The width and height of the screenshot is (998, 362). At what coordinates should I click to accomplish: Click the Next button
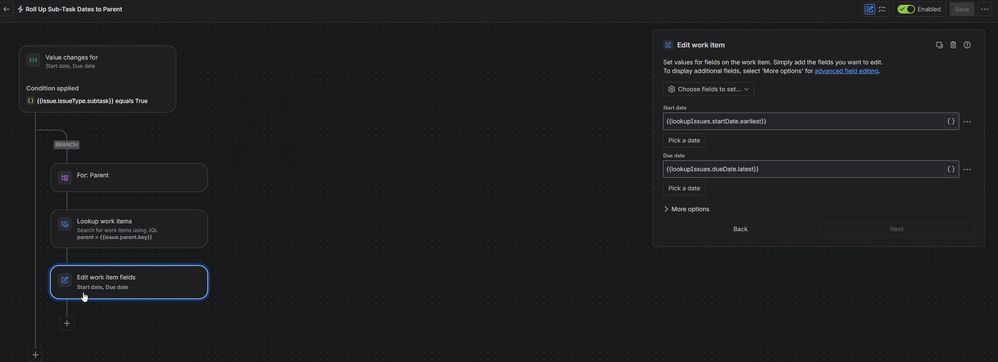pyautogui.click(x=896, y=228)
